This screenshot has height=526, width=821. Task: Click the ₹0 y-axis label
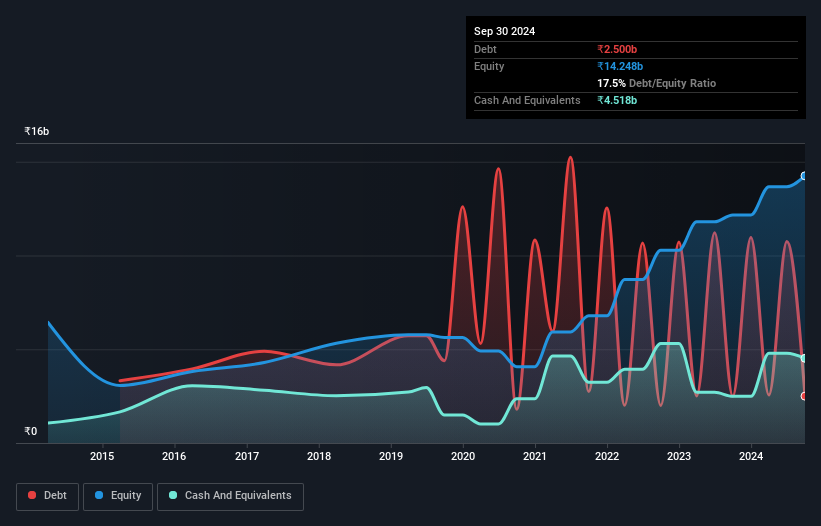[31, 431]
